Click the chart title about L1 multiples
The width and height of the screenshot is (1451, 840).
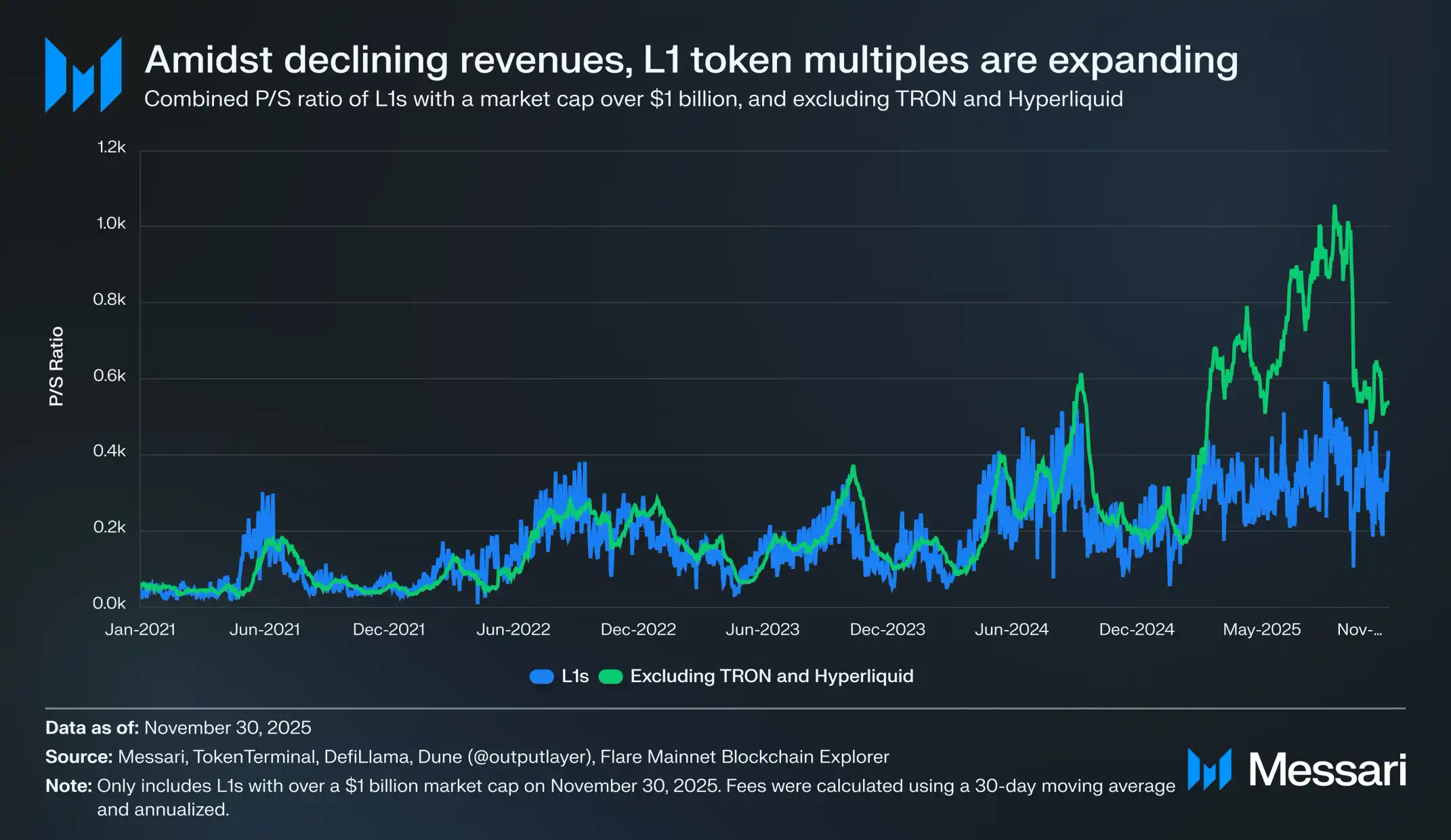point(691,60)
